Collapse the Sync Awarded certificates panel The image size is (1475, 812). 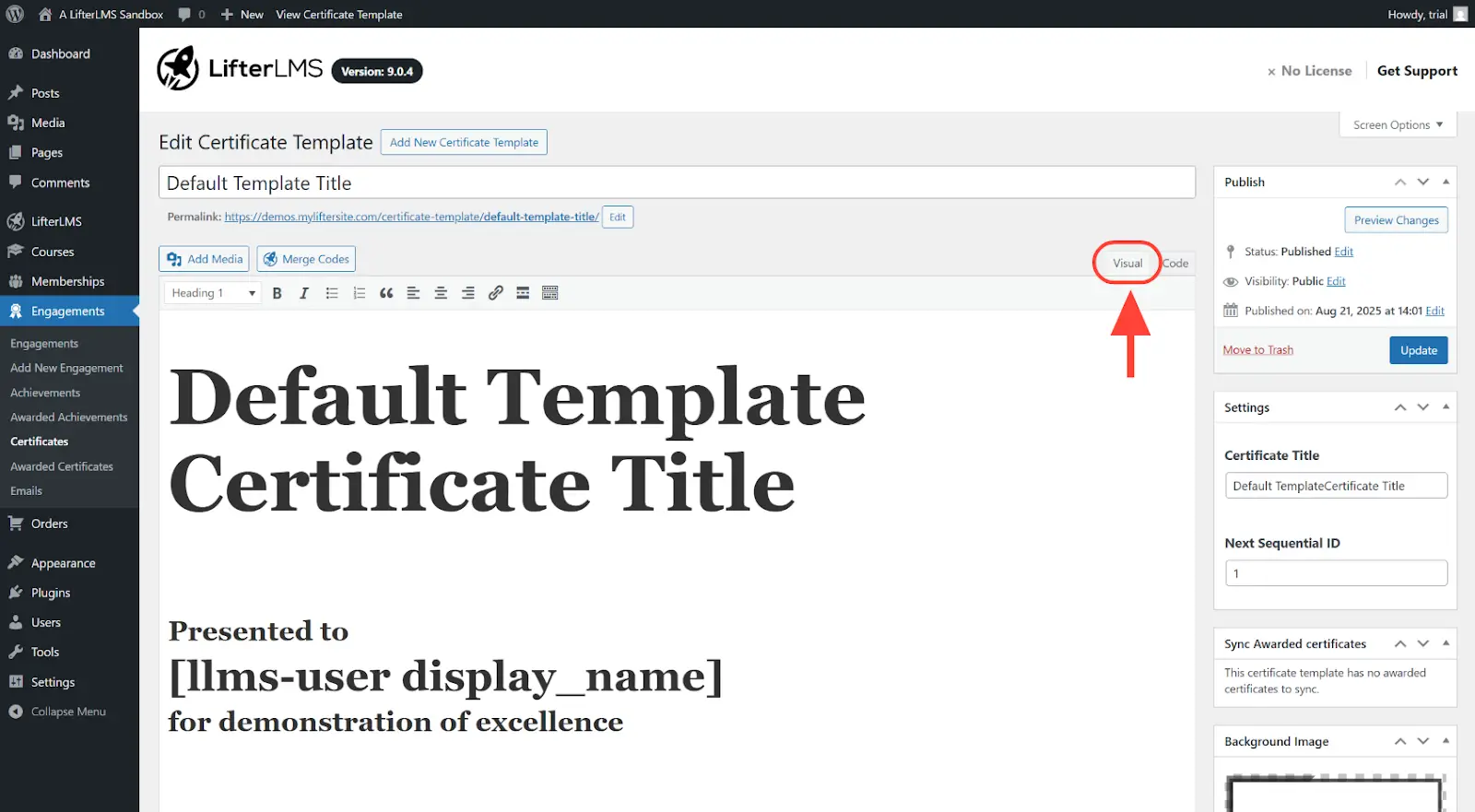click(x=1445, y=643)
